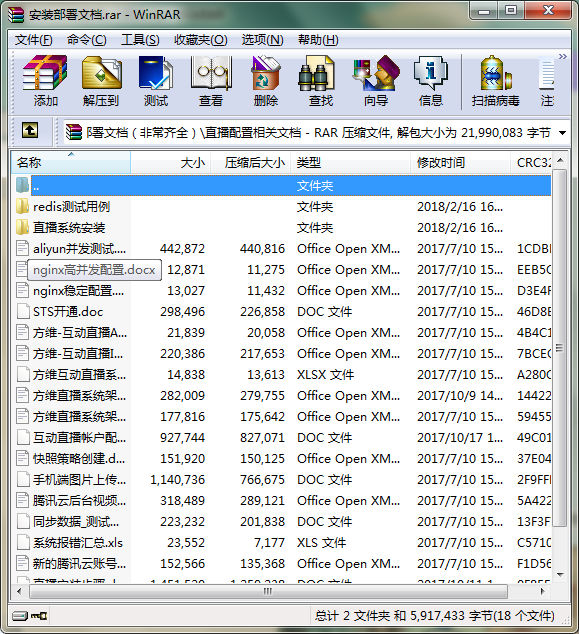Sort by the 大小 column header

click(x=170, y=163)
